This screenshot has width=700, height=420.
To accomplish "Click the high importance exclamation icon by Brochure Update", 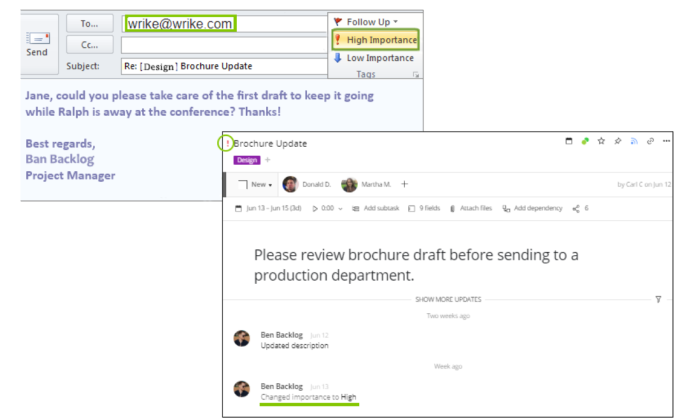I will click(x=227, y=143).
